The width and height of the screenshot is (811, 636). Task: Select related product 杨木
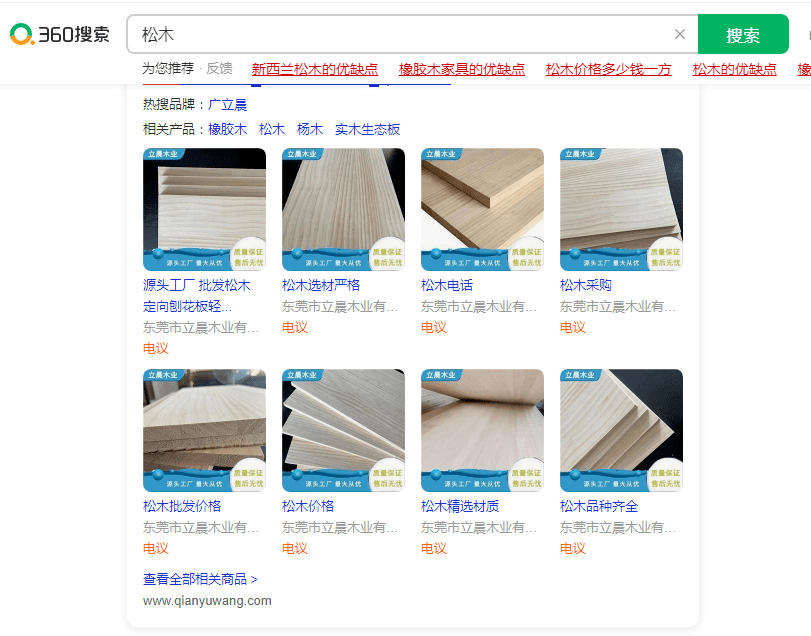pyautogui.click(x=310, y=129)
